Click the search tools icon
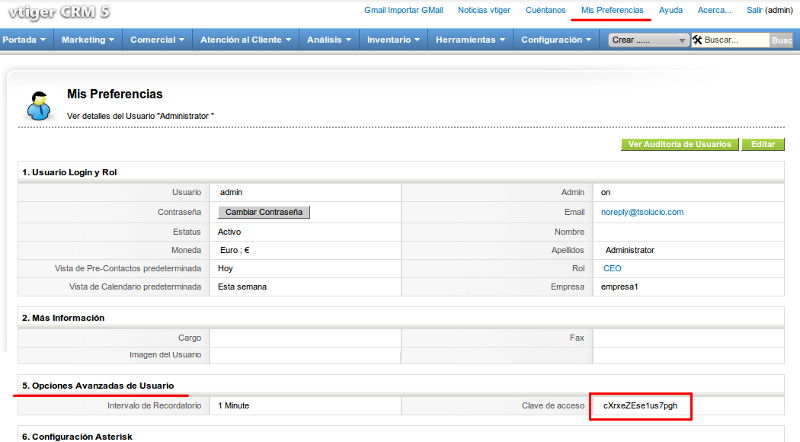Screen dimensions: 800x442 696,40
